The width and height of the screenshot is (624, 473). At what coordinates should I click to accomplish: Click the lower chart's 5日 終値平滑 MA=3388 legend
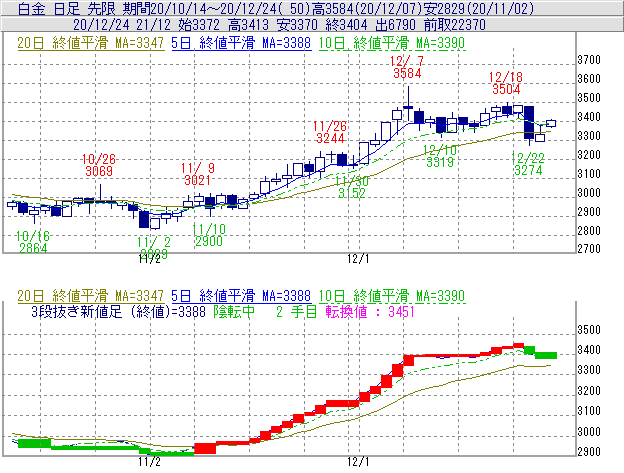click(x=241, y=296)
